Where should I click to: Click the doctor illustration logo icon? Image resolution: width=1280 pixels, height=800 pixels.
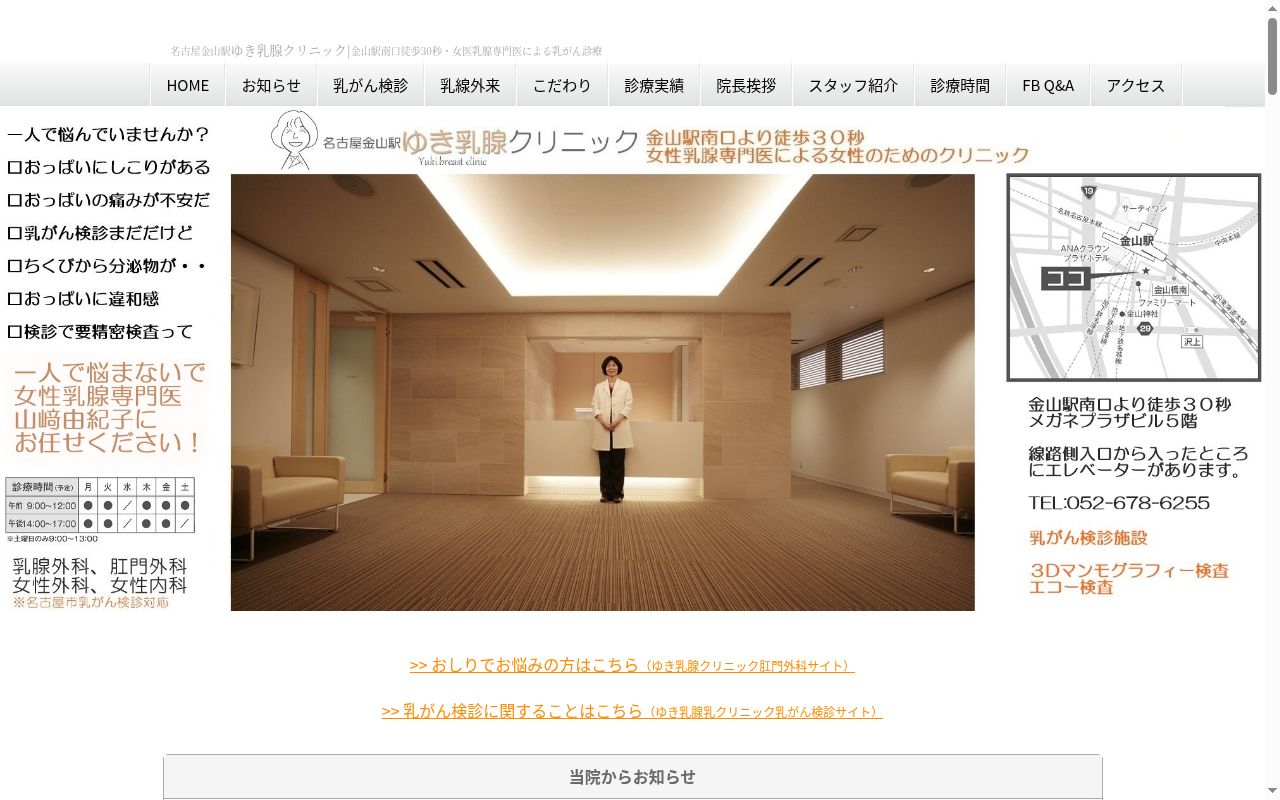294,140
